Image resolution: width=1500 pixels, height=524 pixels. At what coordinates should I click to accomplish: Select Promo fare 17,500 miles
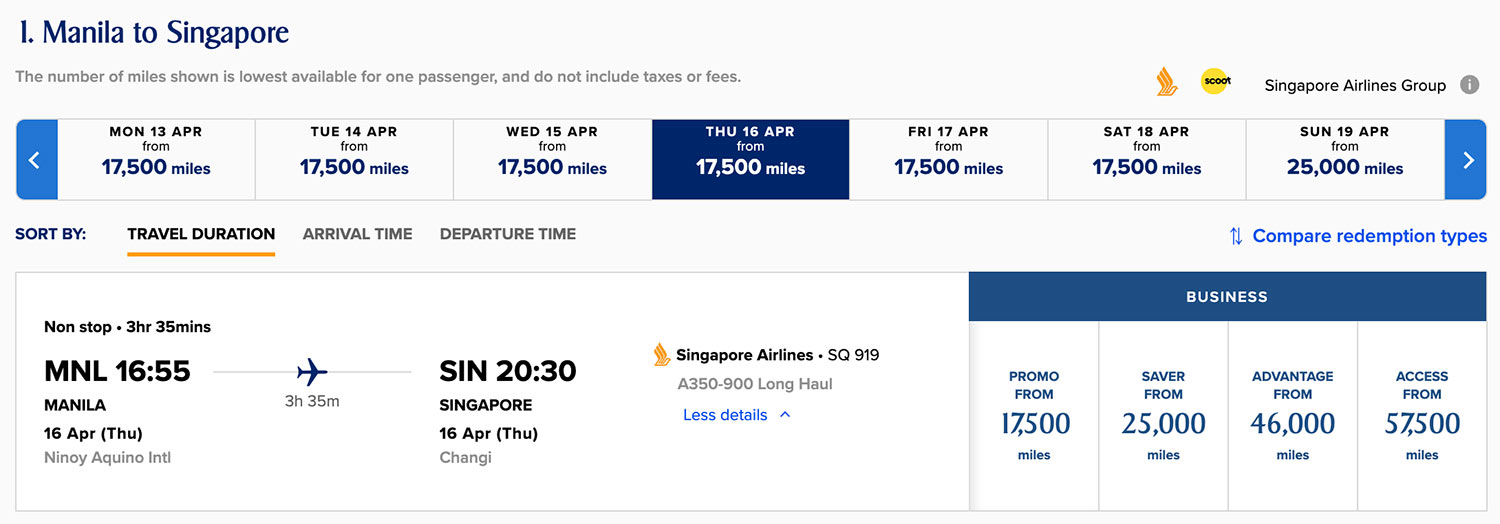tap(1034, 416)
